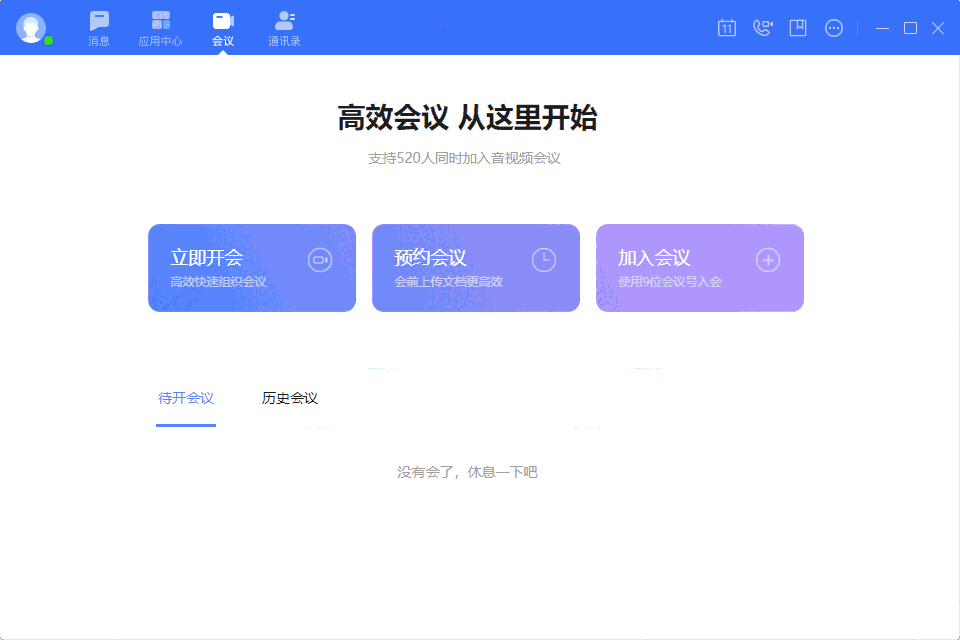The image size is (960, 640).
Task: Click the camera icon on the 立即开会 card
Action: (x=320, y=258)
